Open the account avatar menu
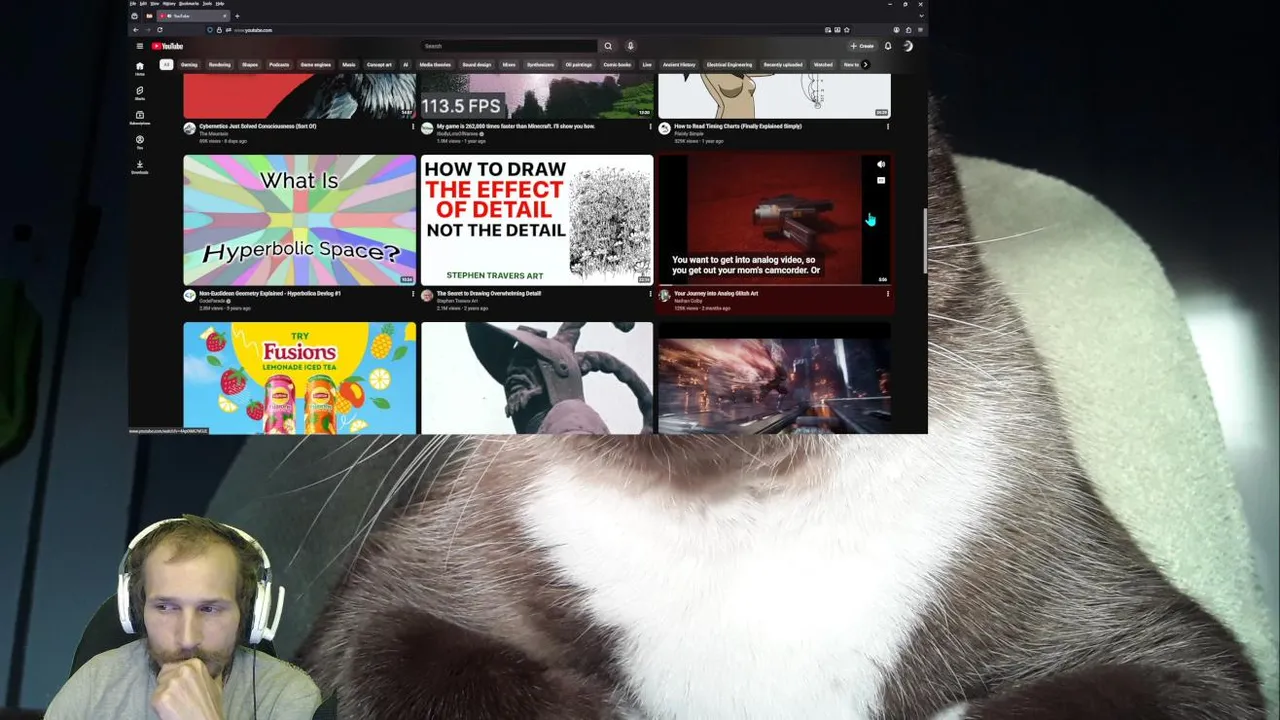The height and width of the screenshot is (720, 1280). [x=908, y=46]
